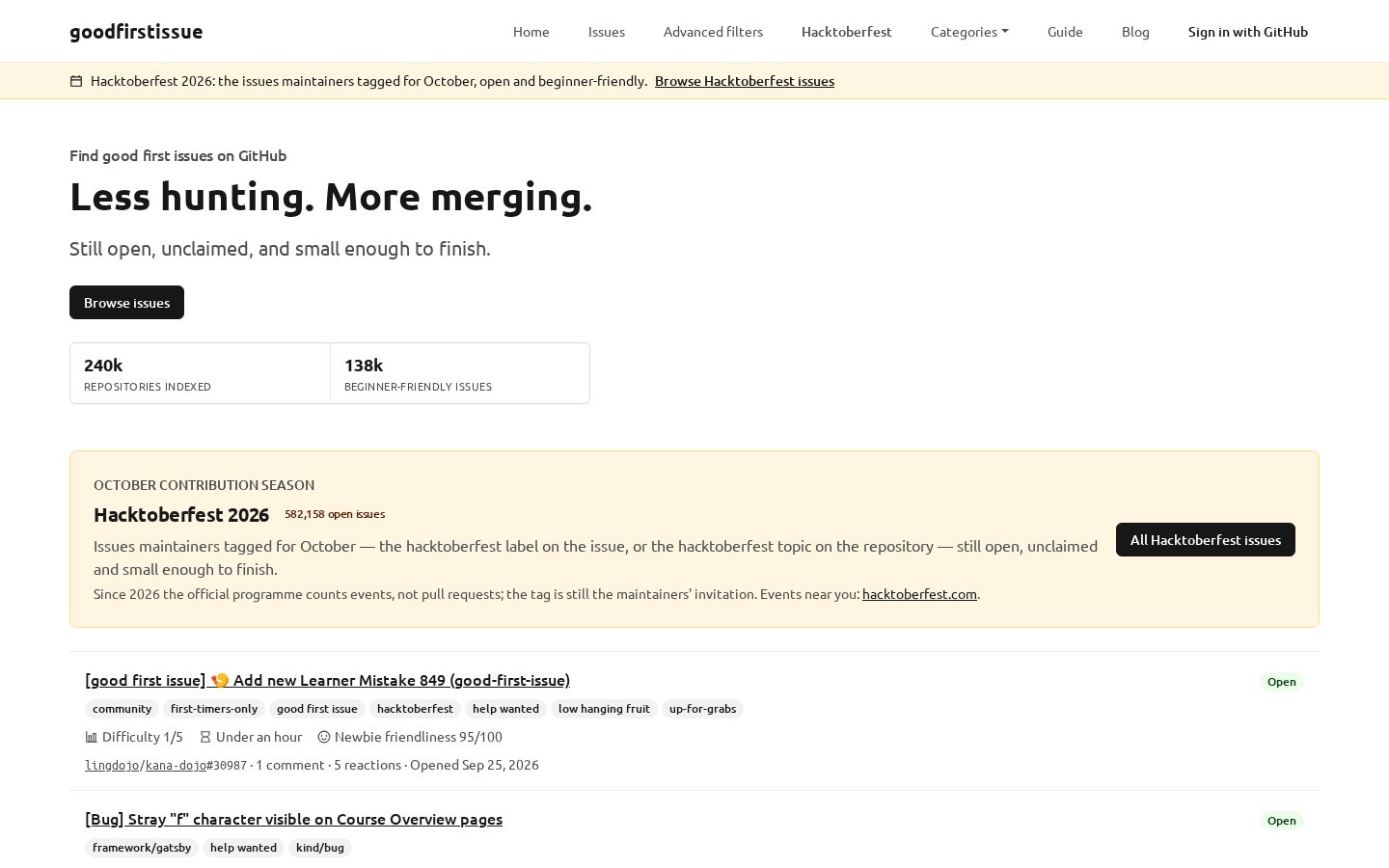Open the Stray "f" character bug issue
Image resolution: width=1389 pixels, height=868 pixels.
click(x=293, y=820)
